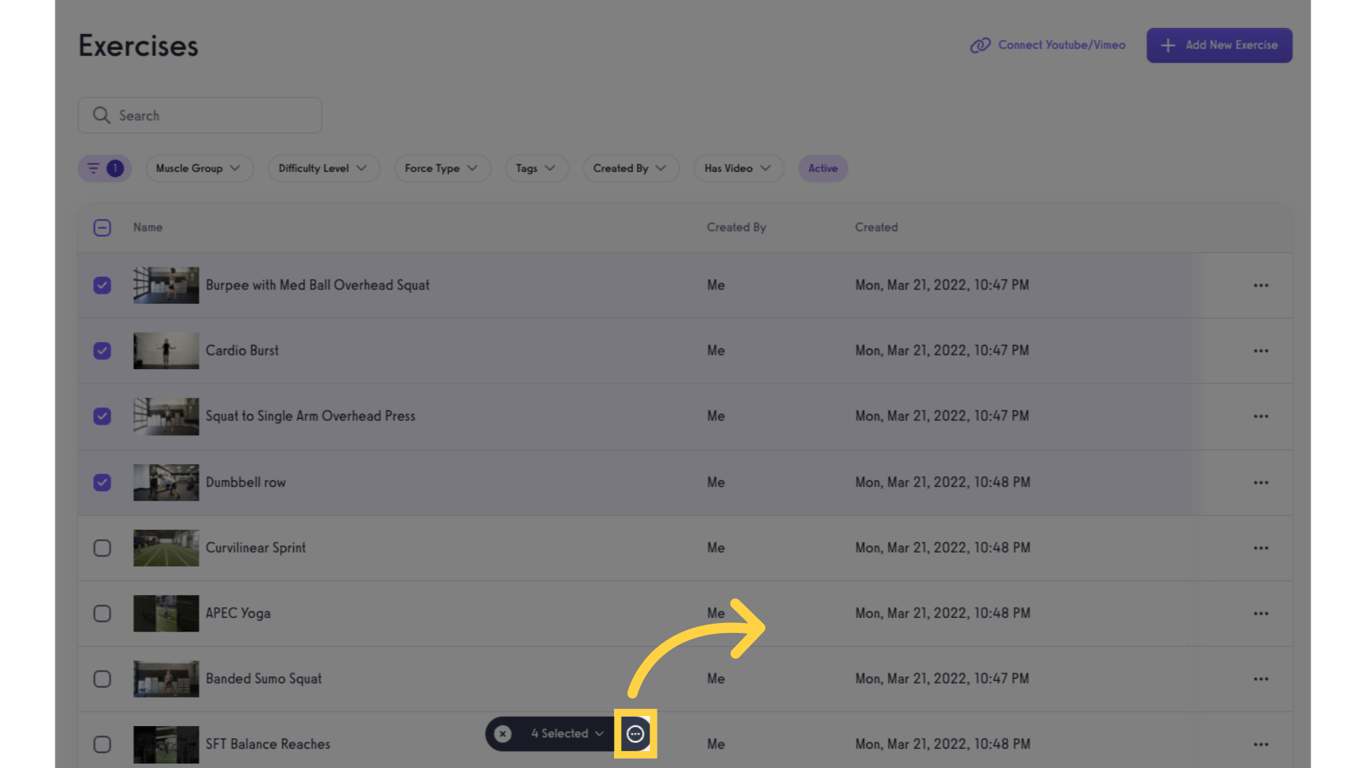The height and width of the screenshot is (768, 1366).
Task: Dismiss the 4 Selected selection via X icon
Action: click(x=502, y=733)
